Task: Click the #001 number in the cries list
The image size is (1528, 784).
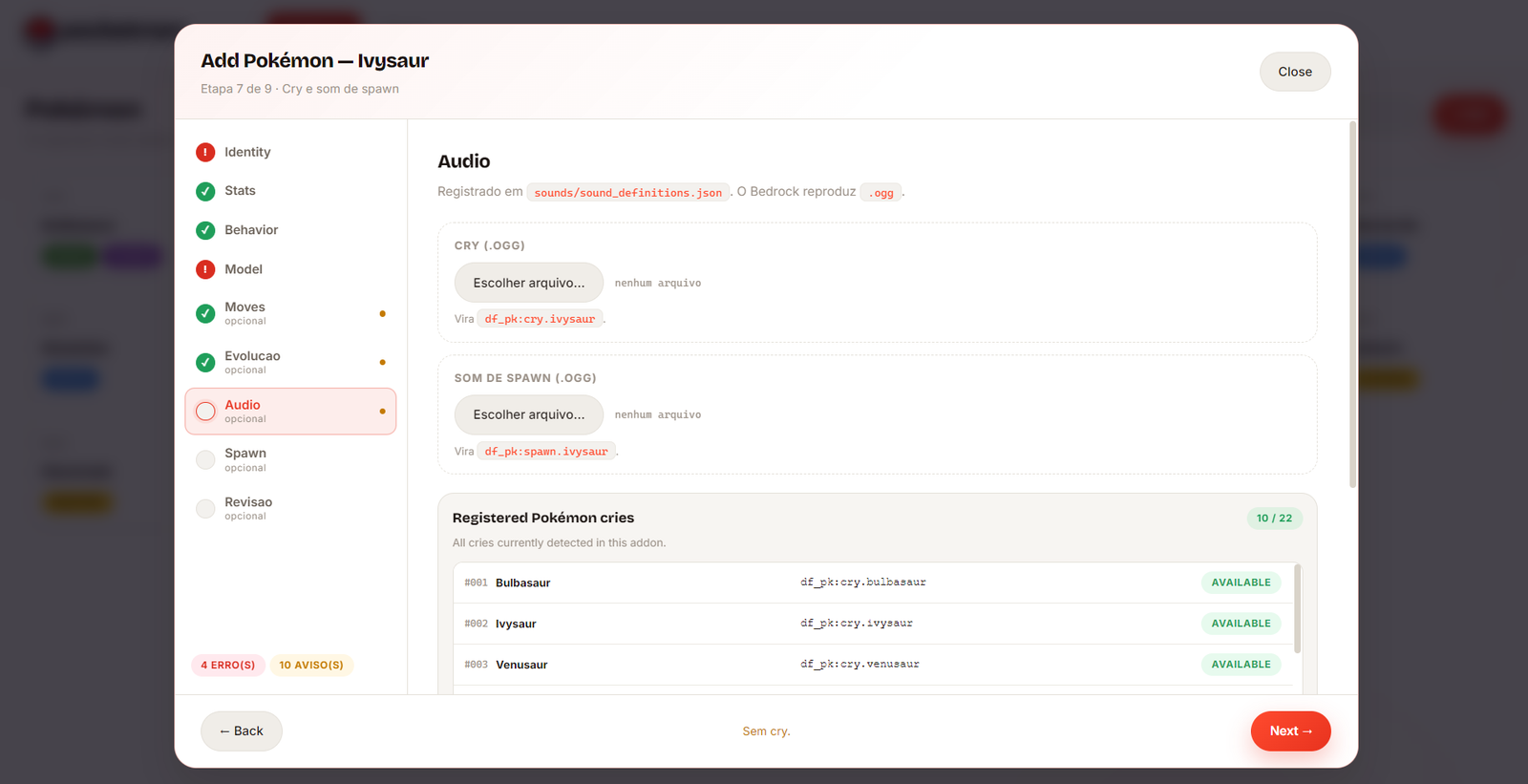Action: pyautogui.click(x=476, y=583)
